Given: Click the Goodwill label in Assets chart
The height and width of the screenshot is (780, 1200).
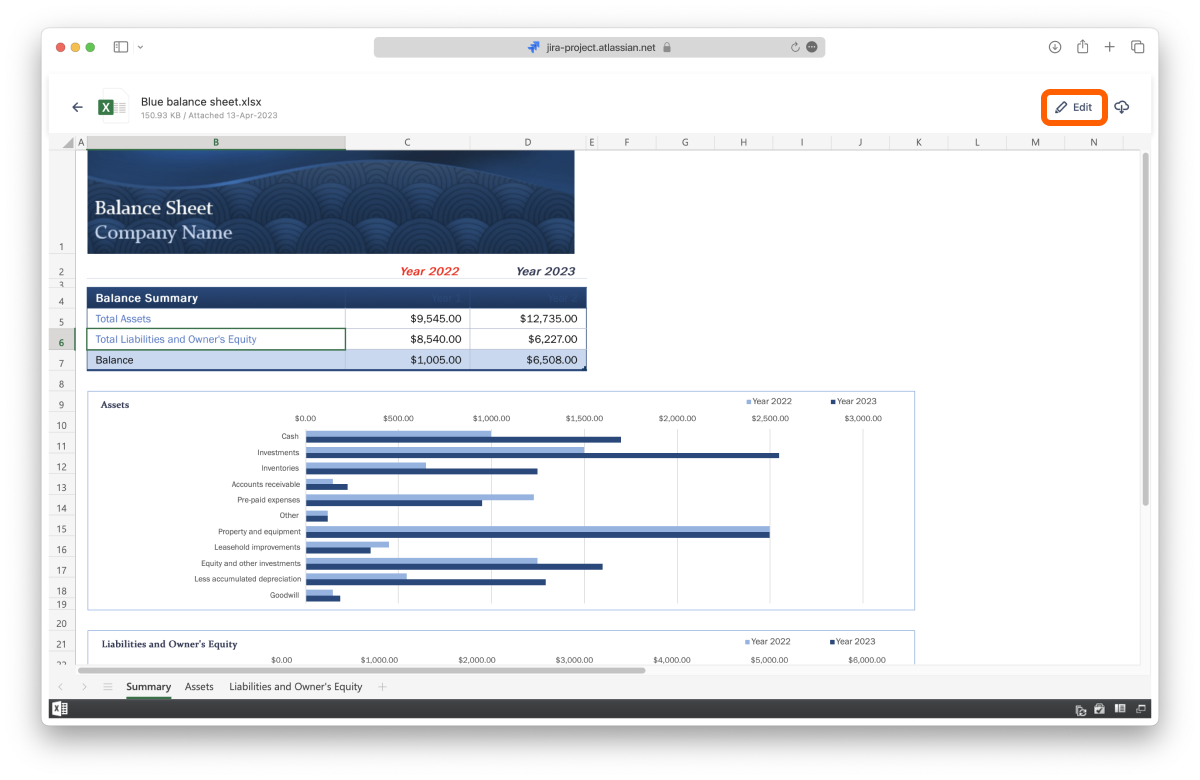Looking at the screenshot, I should (285, 595).
